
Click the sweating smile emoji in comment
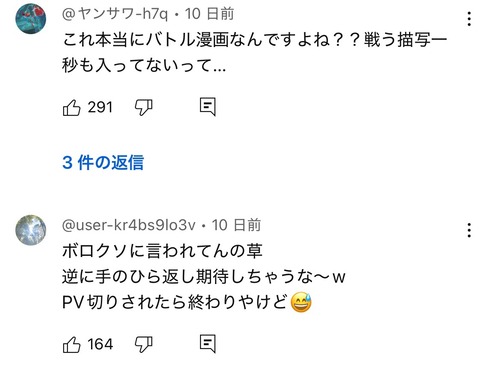301,303
